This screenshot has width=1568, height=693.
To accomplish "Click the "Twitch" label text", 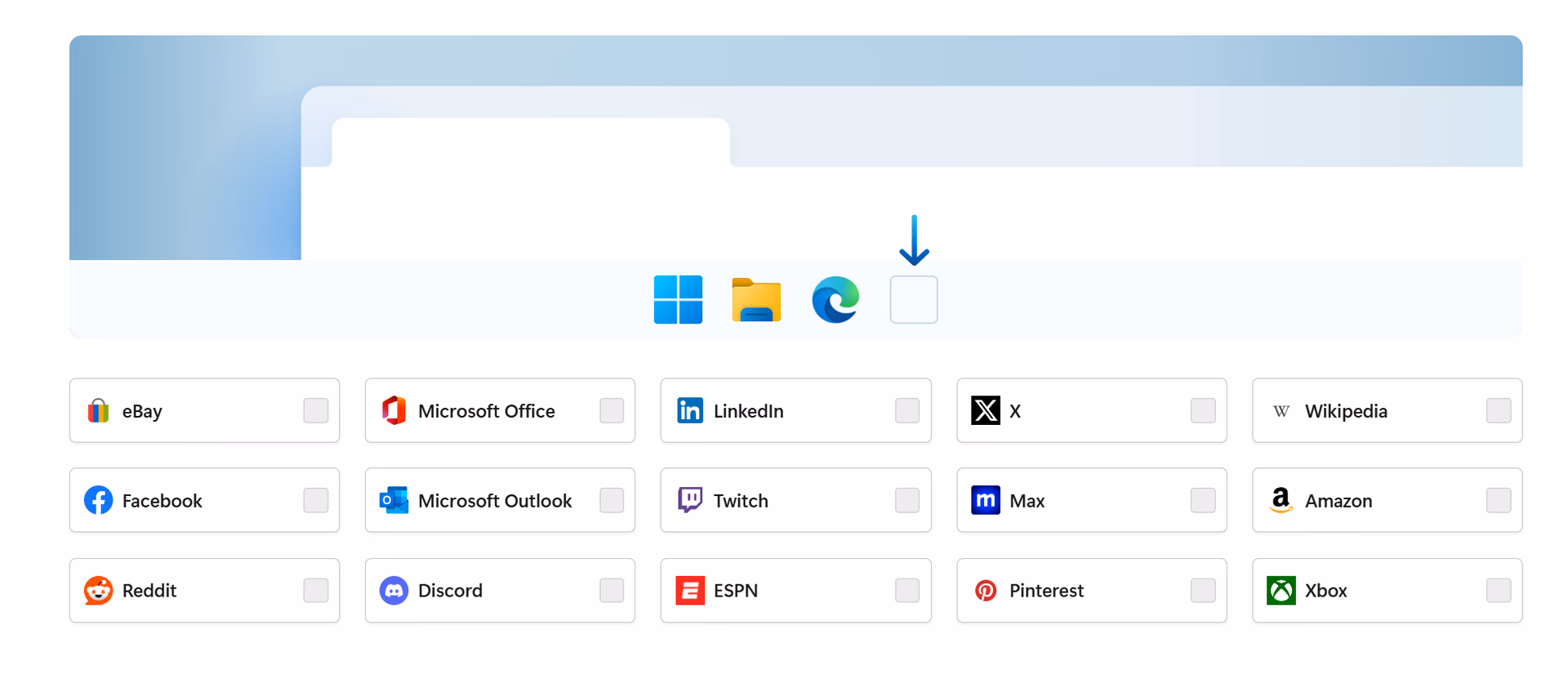I will [x=741, y=501].
